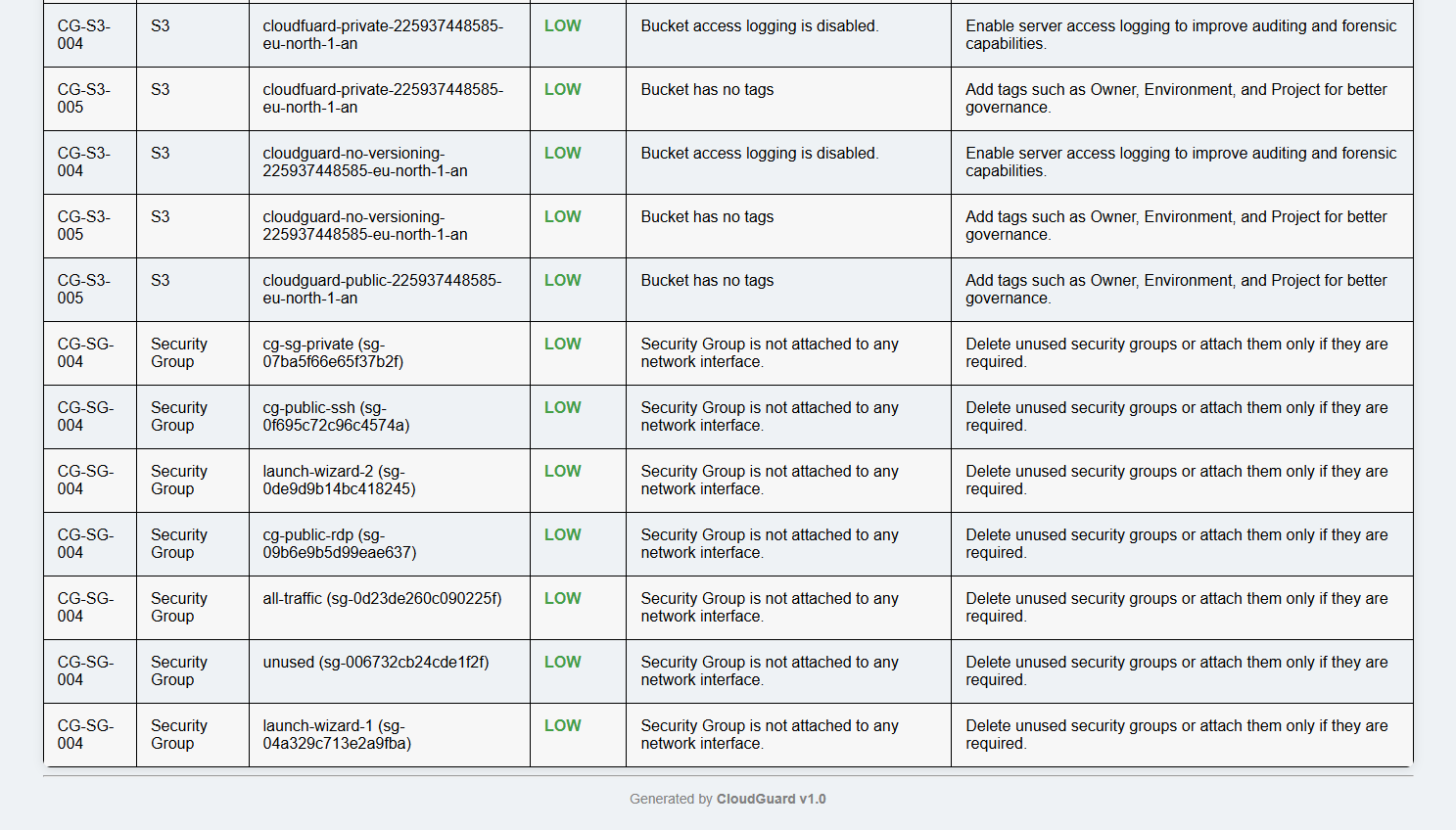Click the LOW severity for cg-public-ssh

[x=562, y=407]
